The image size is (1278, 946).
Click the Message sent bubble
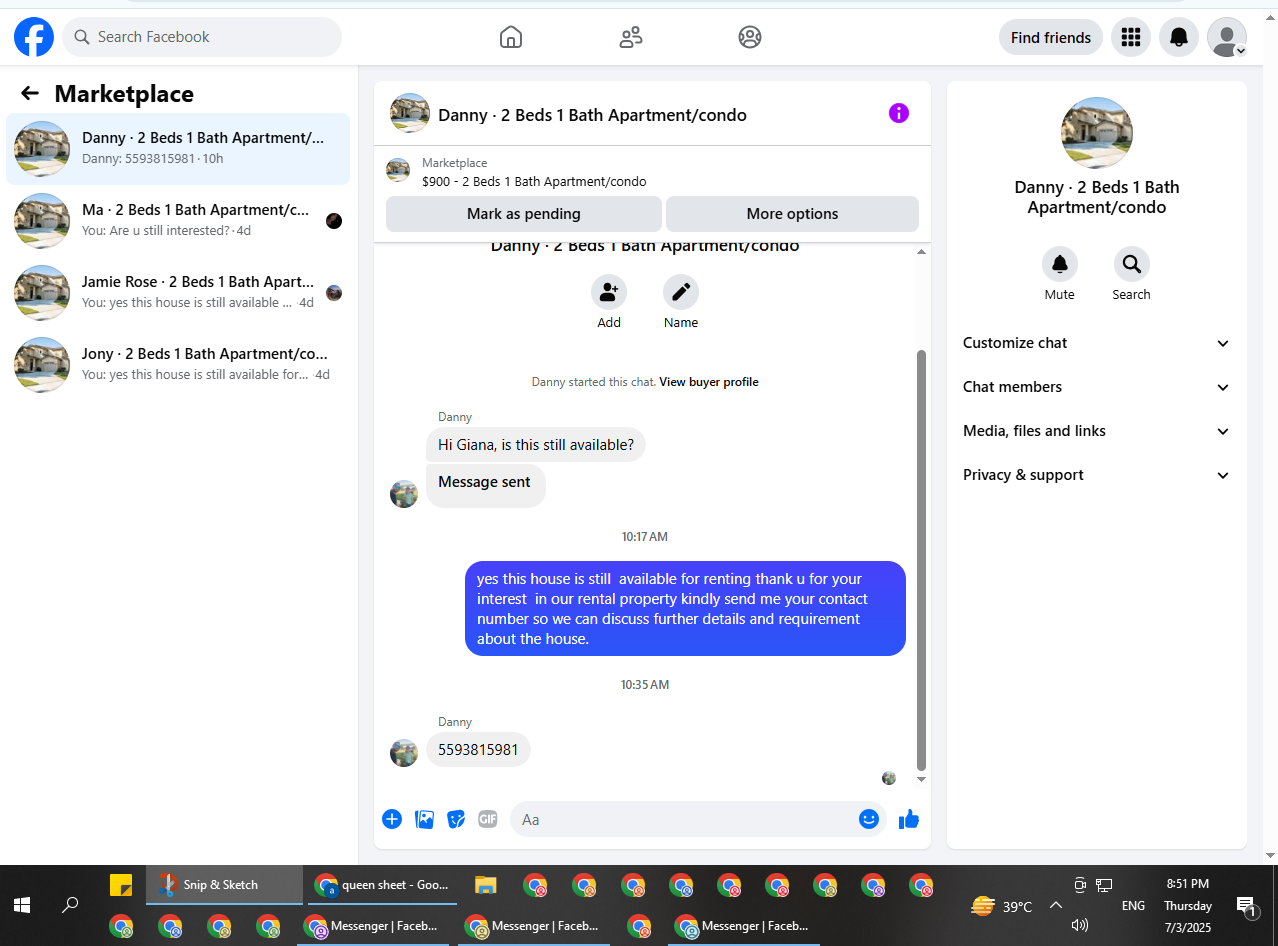485,485
